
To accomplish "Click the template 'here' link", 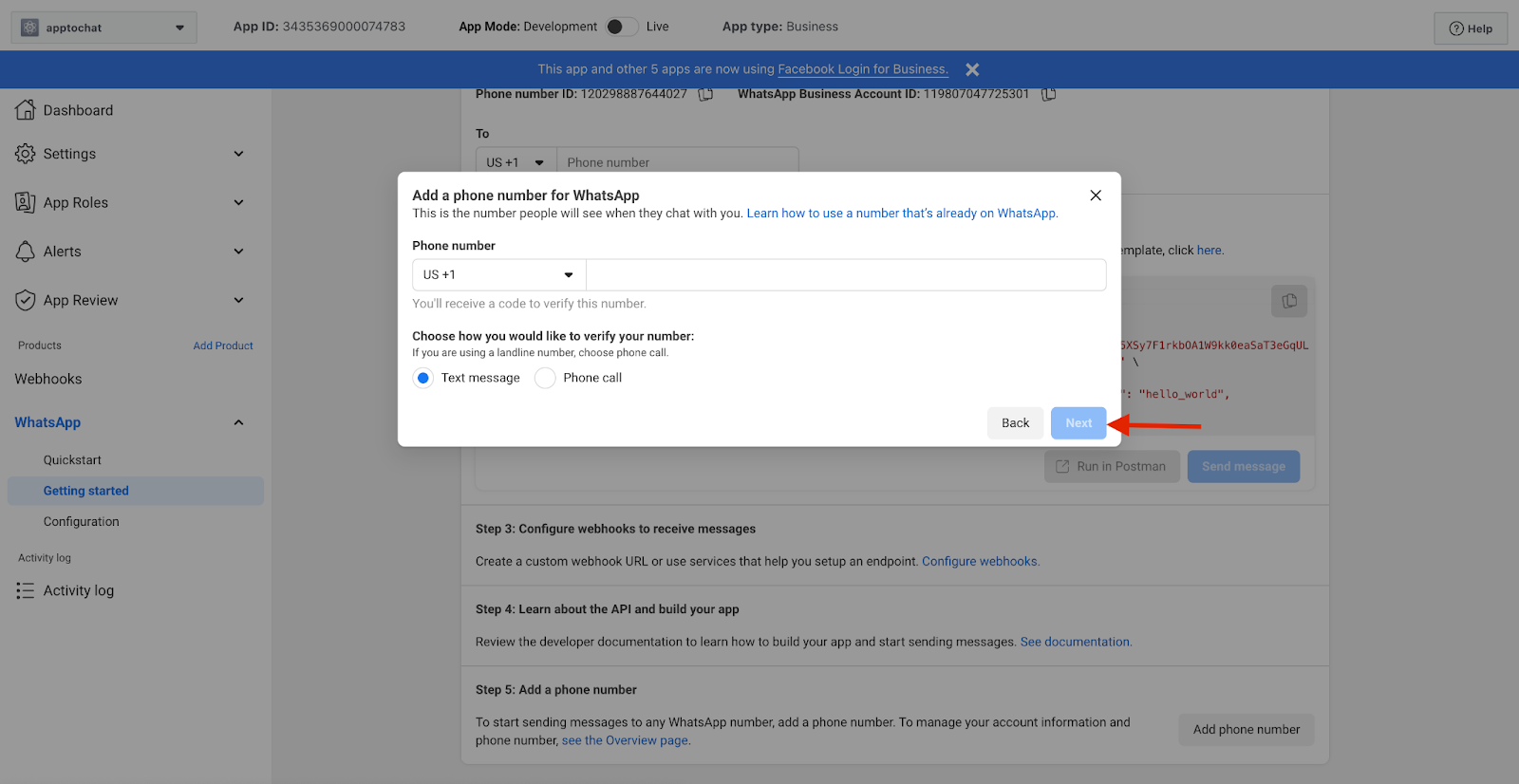I will coord(1210,251).
